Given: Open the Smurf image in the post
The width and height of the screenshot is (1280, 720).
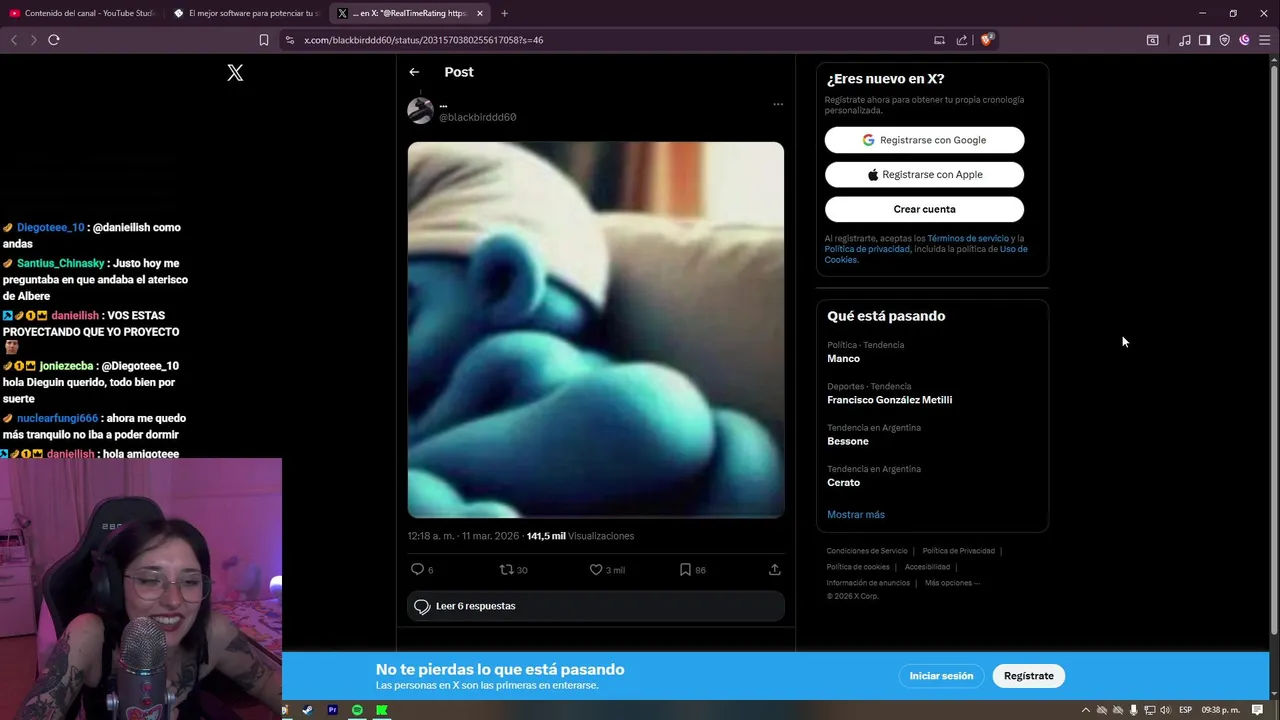Looking at the screenshot, I should [x=596, y=330].
